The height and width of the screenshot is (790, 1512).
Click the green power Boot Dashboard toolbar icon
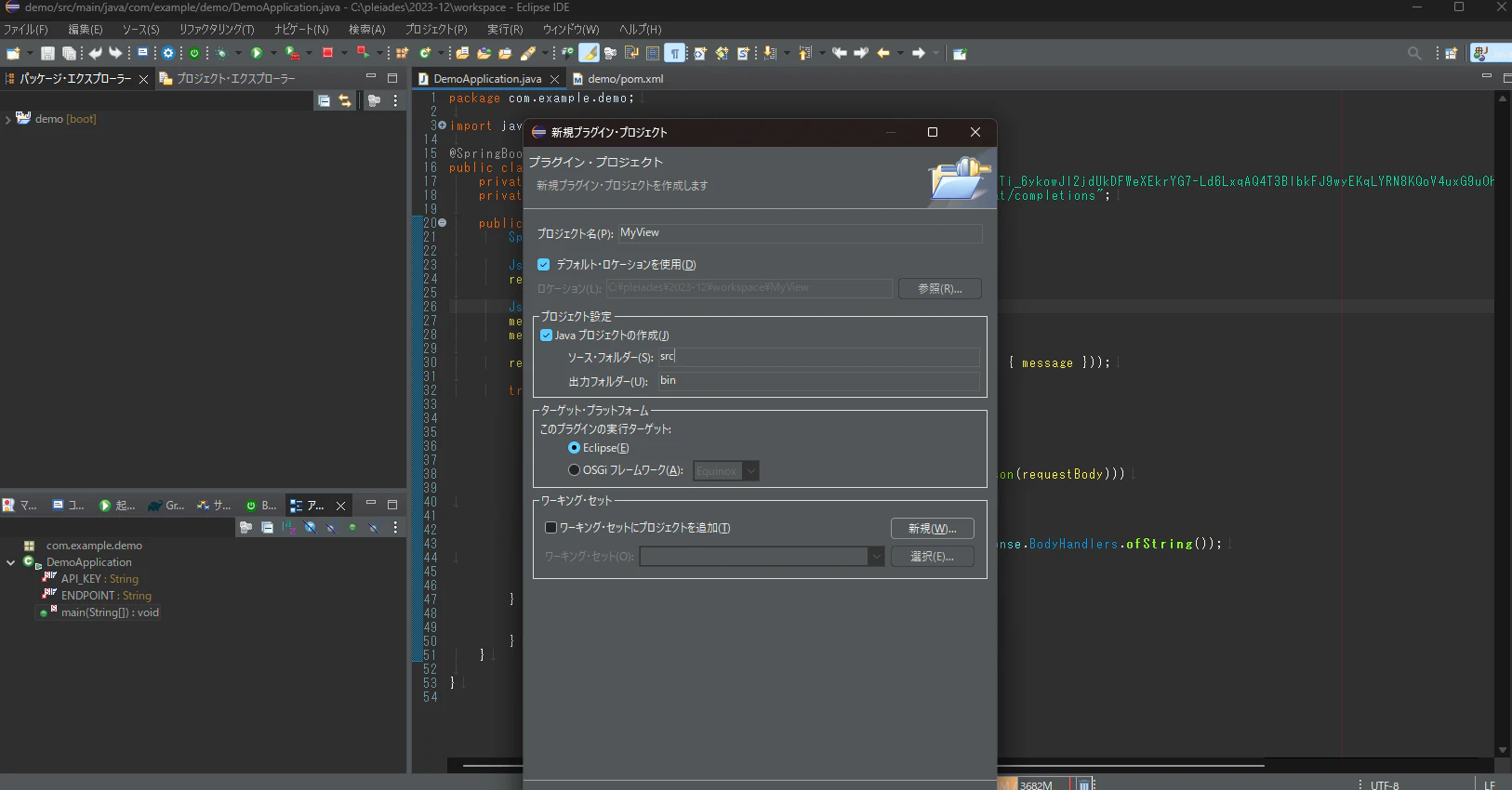pos(194,53)
